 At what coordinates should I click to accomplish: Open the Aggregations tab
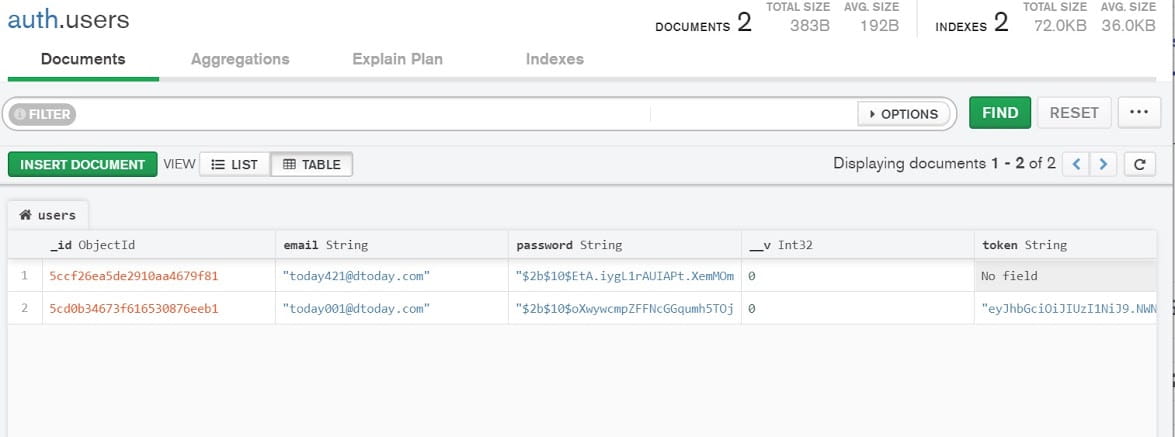point(240,59)
